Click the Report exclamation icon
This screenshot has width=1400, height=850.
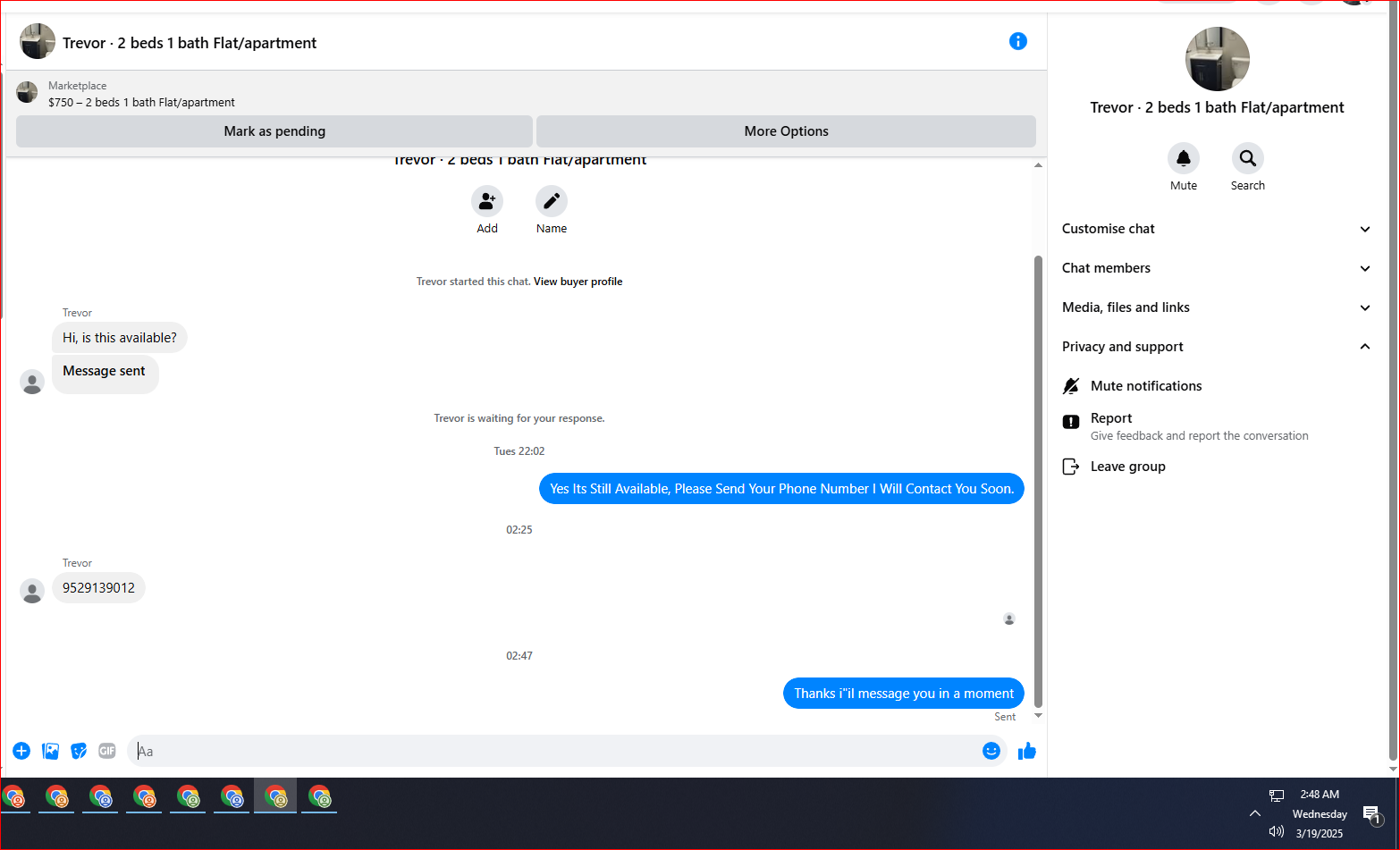(1071, 422)
